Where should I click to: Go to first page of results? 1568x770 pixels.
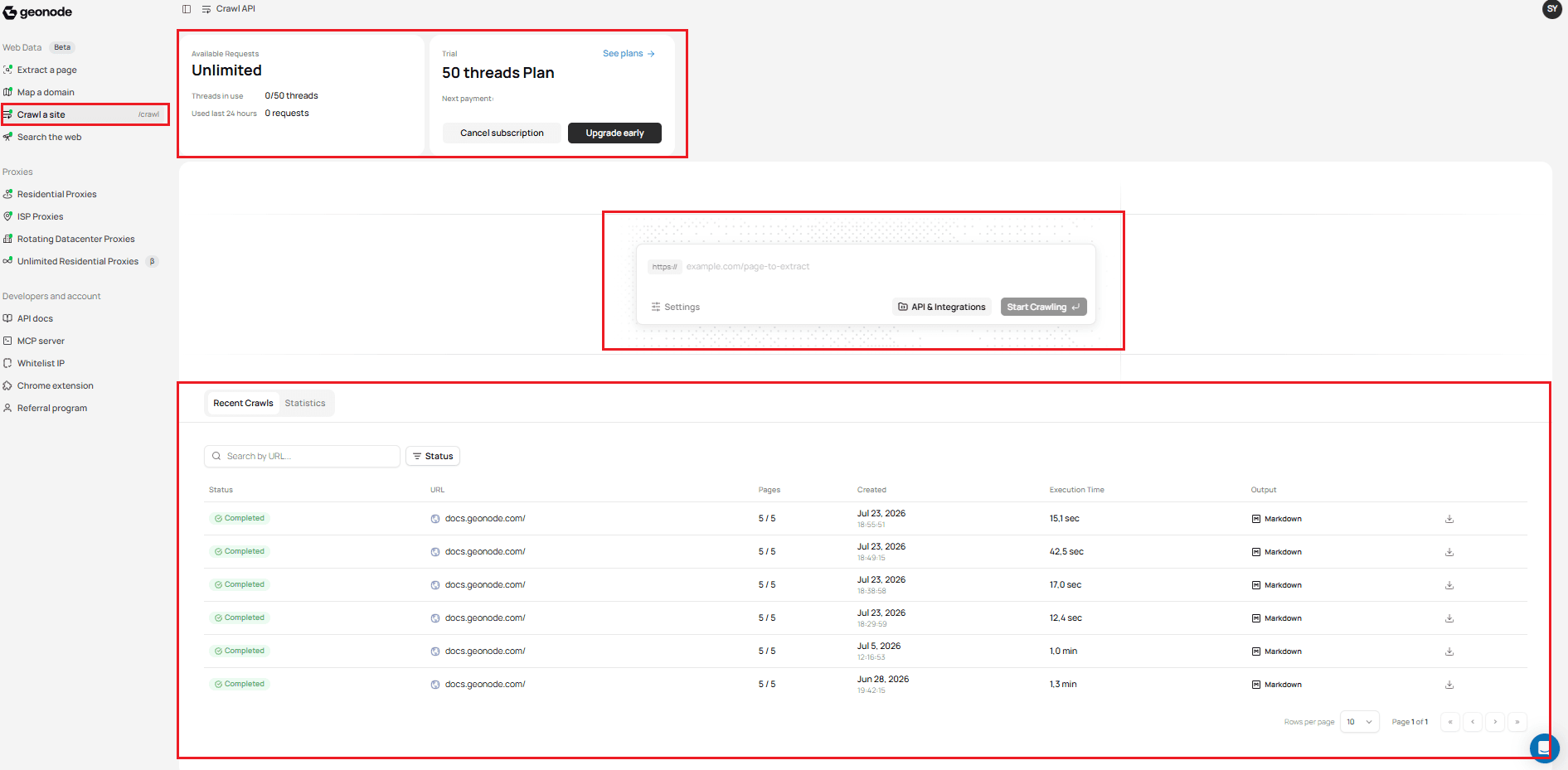coord(1450,722)
